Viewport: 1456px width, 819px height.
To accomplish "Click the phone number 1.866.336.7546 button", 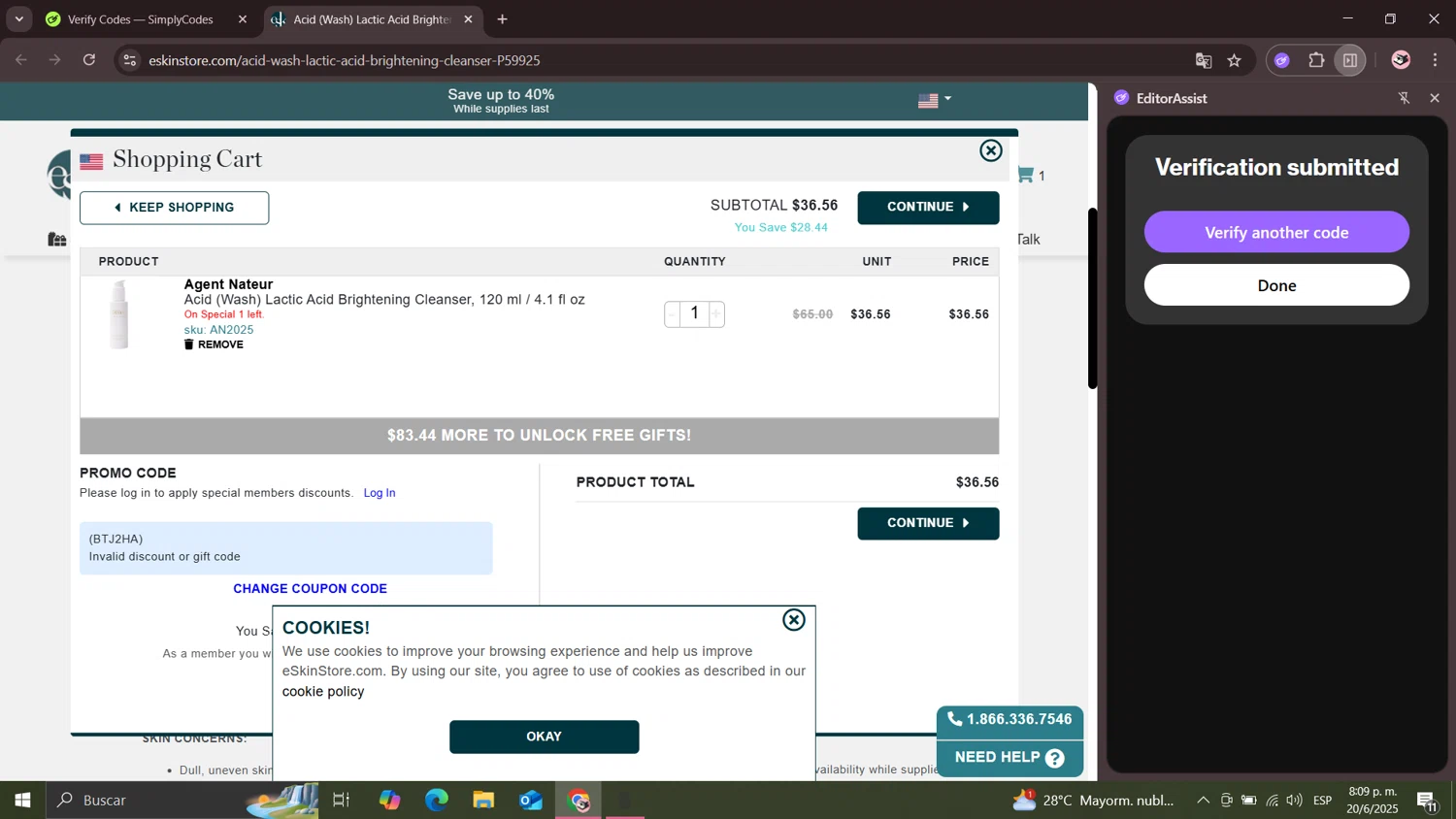I will [1009, 720].
